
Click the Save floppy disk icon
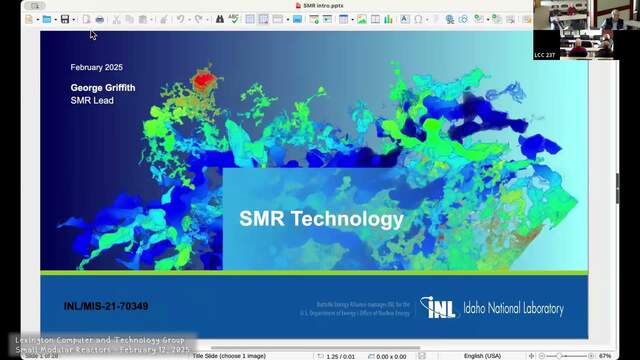(65, 19)
